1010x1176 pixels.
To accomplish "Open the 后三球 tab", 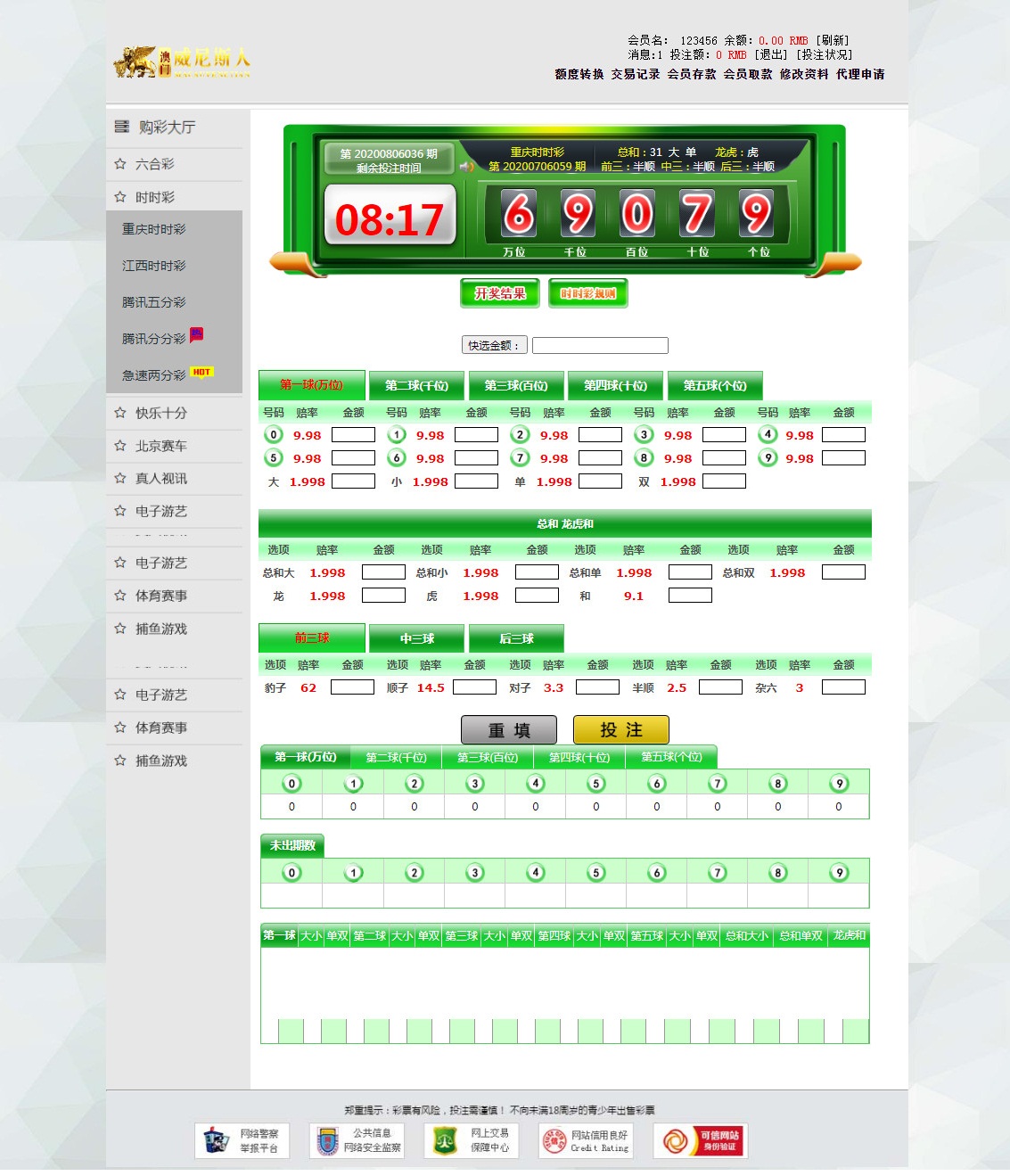I will (516, 638).
